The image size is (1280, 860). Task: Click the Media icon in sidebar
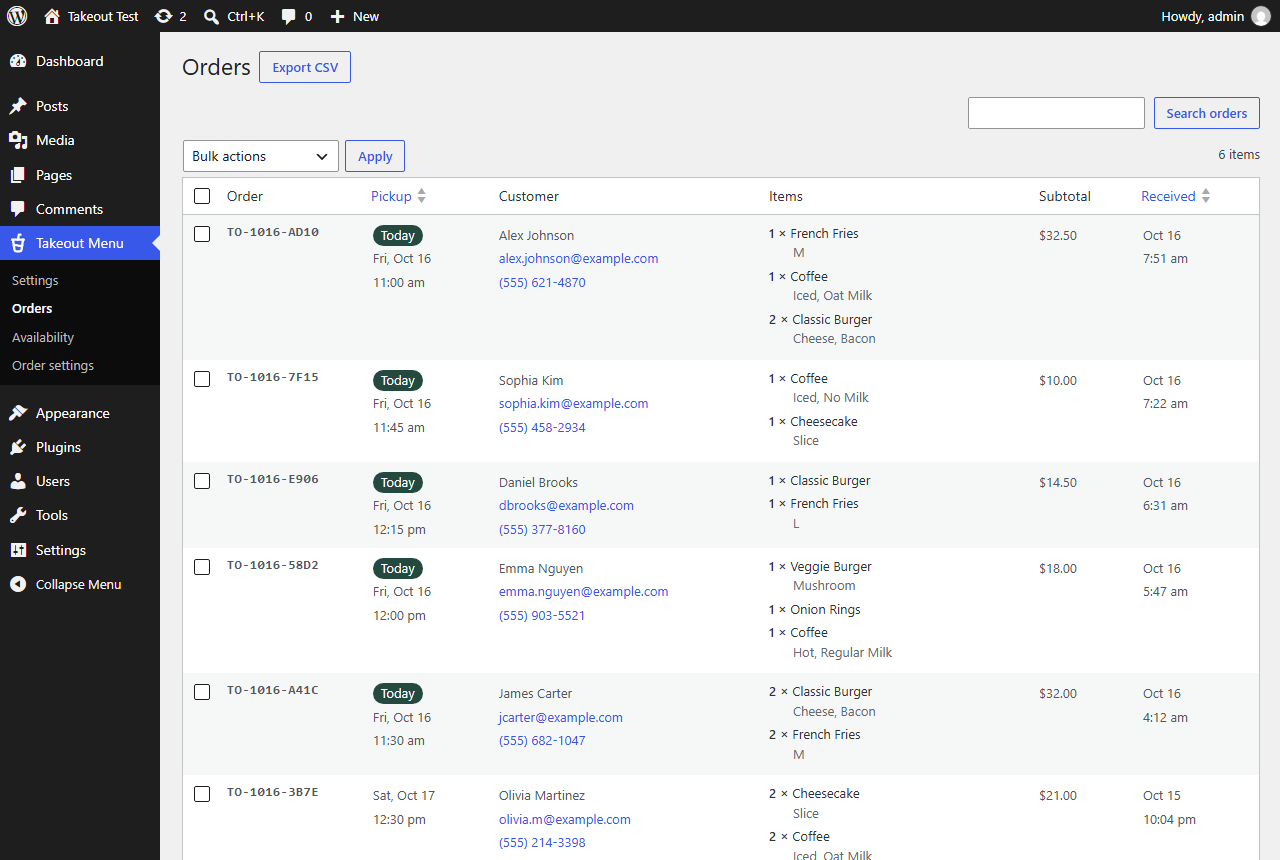point(18,140)
